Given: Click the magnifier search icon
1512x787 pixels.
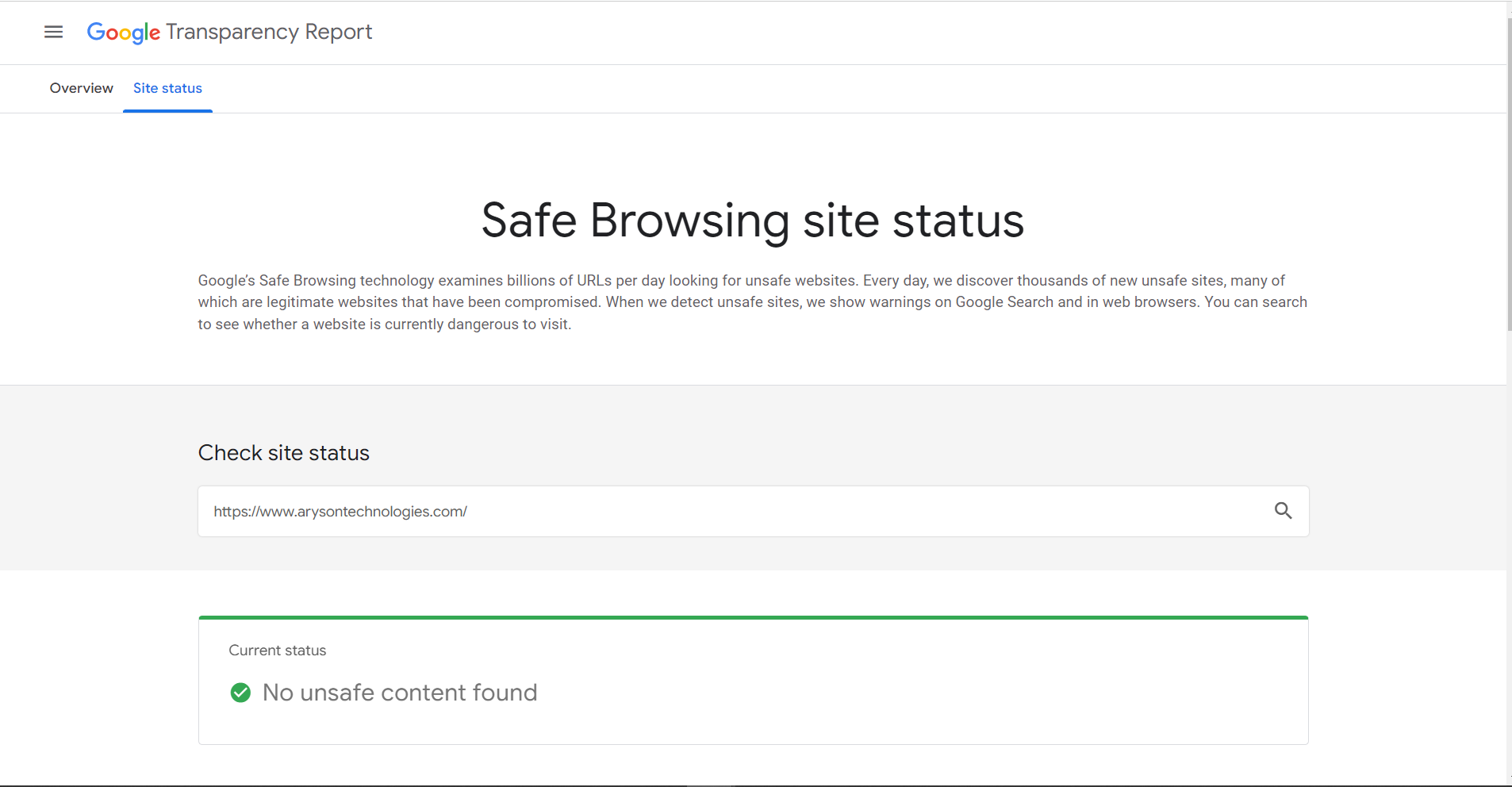Looking at the screenshot, I should [1283, 511].
